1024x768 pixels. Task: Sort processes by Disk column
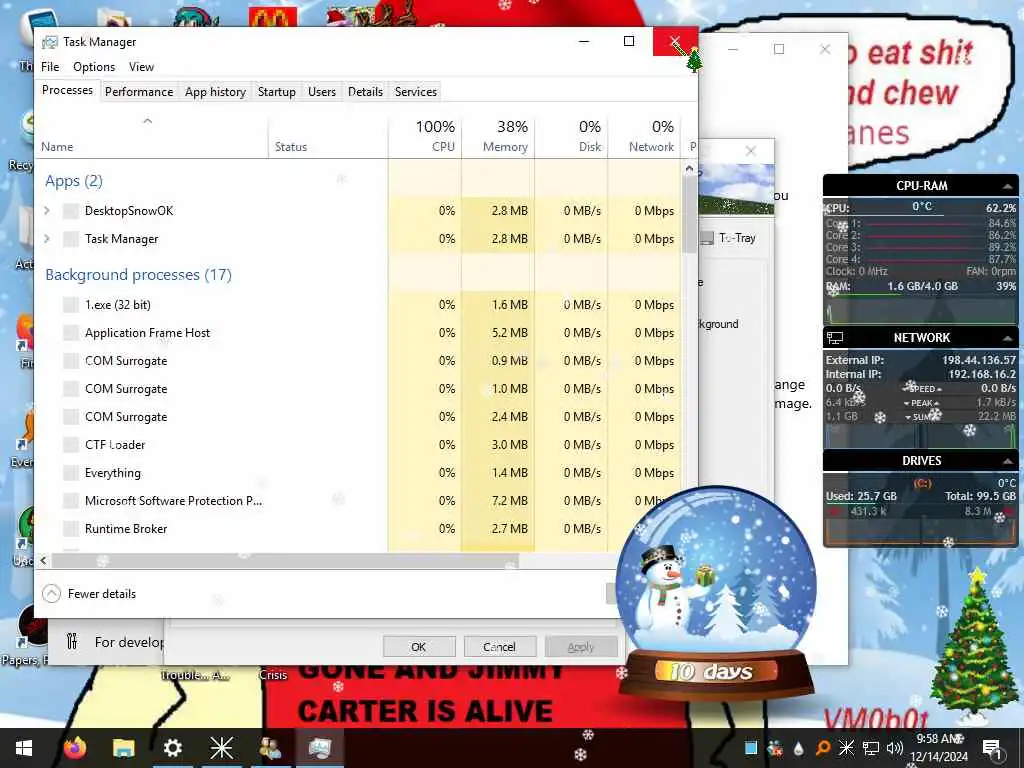pos(571,136)
